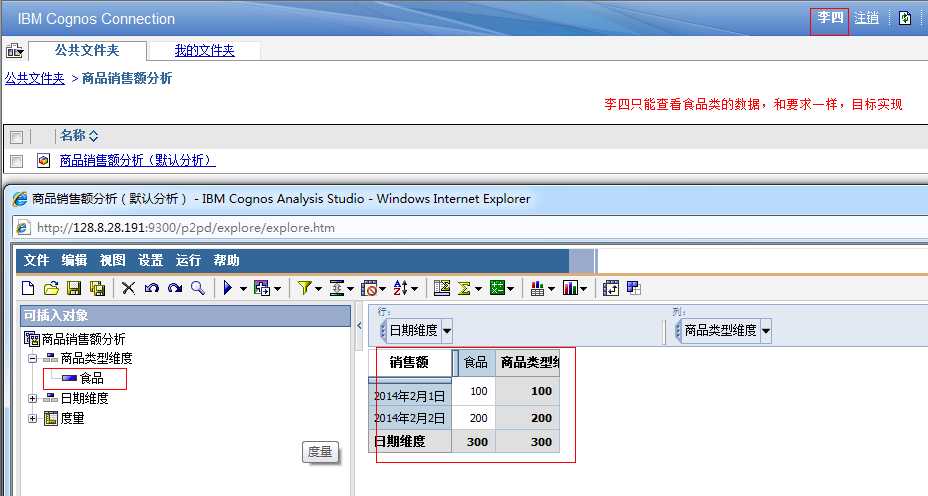Screen dimensions: 928x496
Task: Click the A-Z Sort icon
Action: (x=401, y=288)
